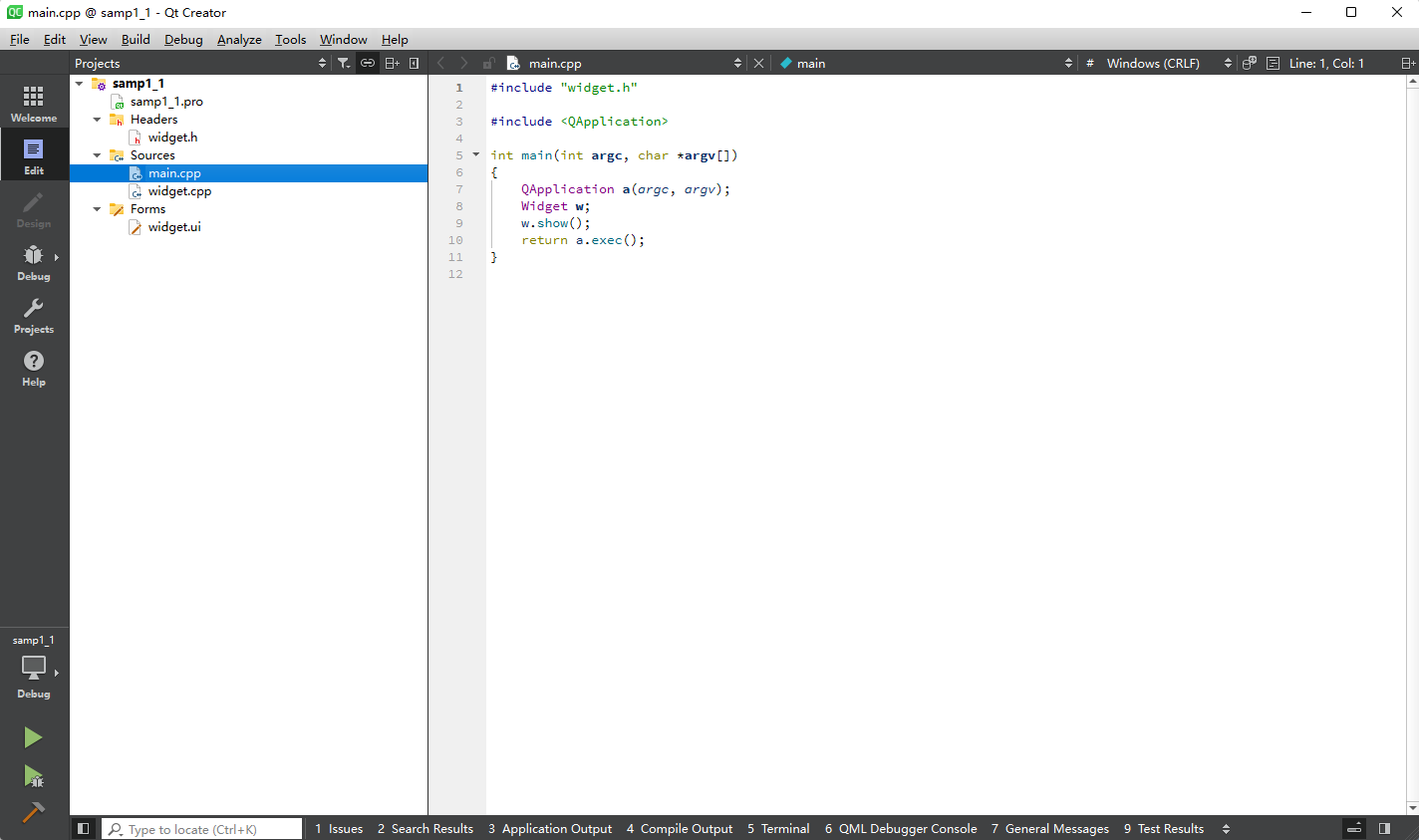Select widget.cpp in project tree
The width and height of the screenshot is (1419, 840).
pos(179,191)
